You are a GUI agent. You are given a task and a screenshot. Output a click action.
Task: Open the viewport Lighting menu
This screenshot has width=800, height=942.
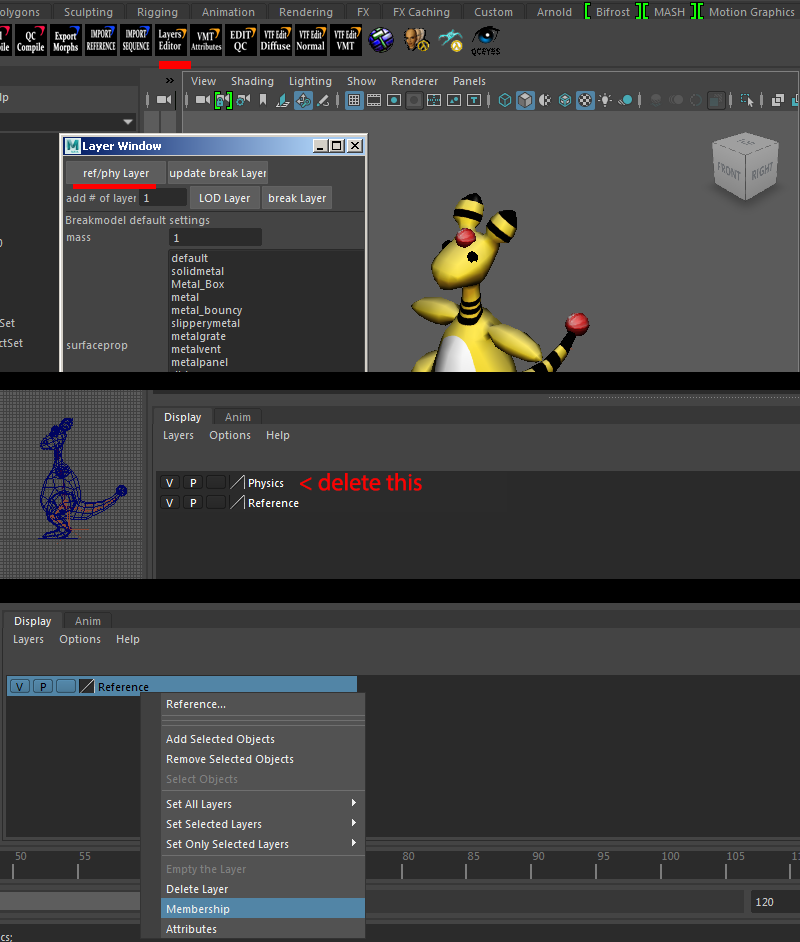click(x=310, y=81)
